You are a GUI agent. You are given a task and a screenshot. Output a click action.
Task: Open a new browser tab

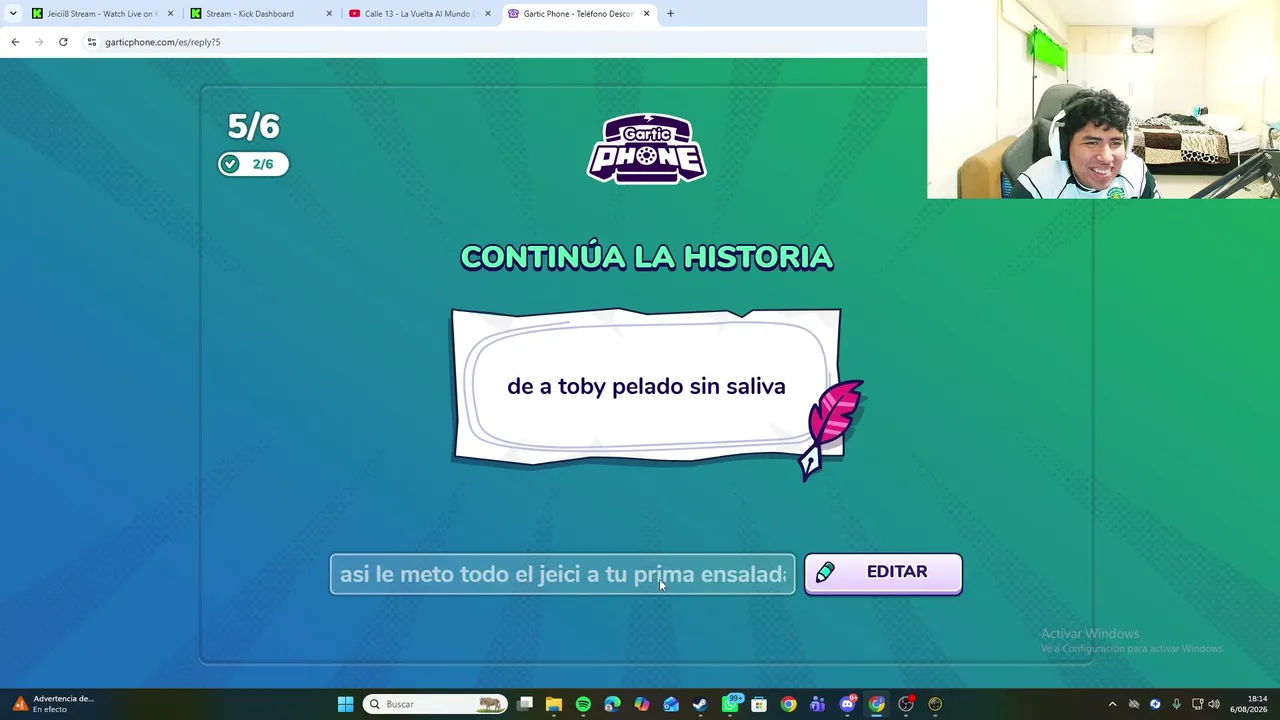tap(671, 14)
